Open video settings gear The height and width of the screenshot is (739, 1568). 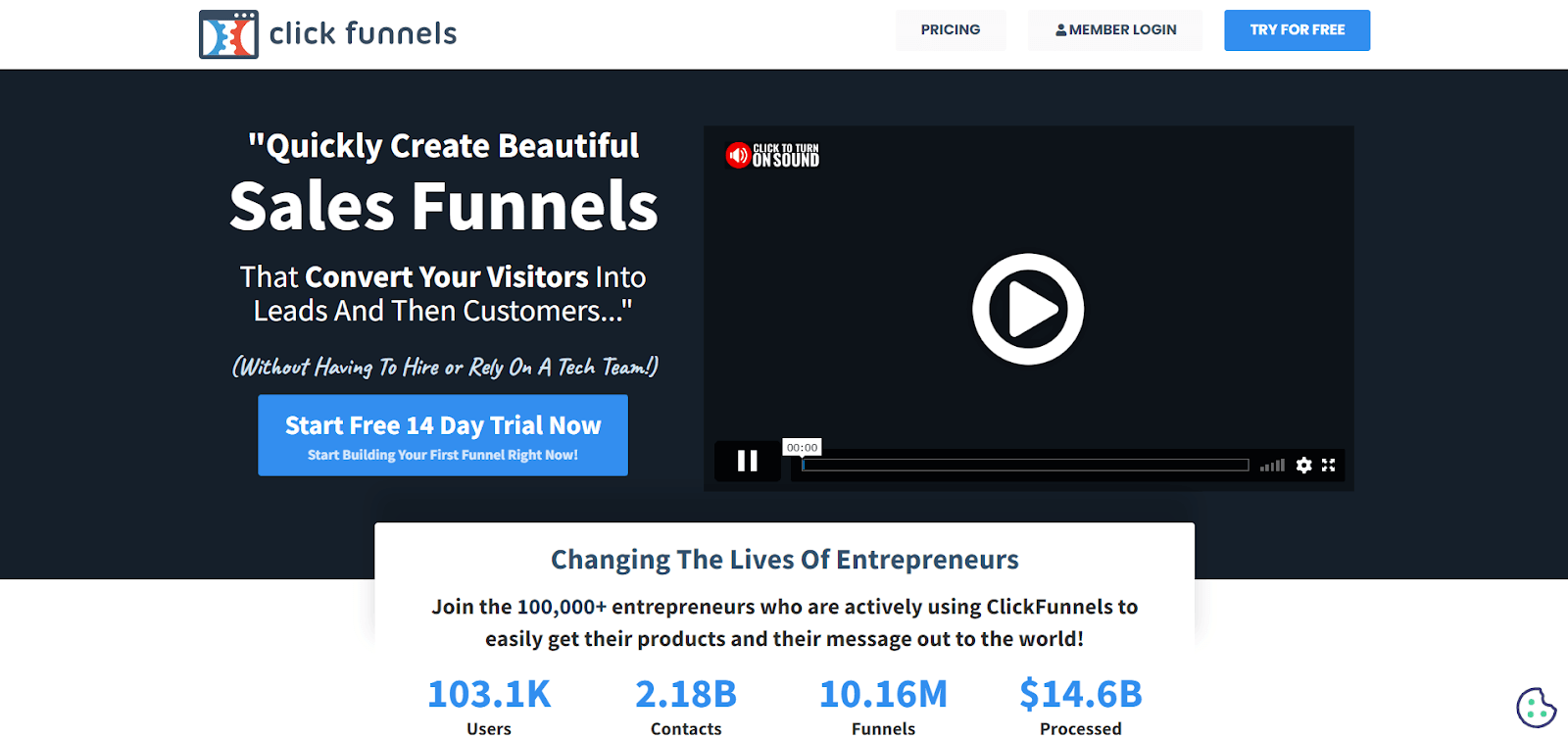coord(1303,466)
